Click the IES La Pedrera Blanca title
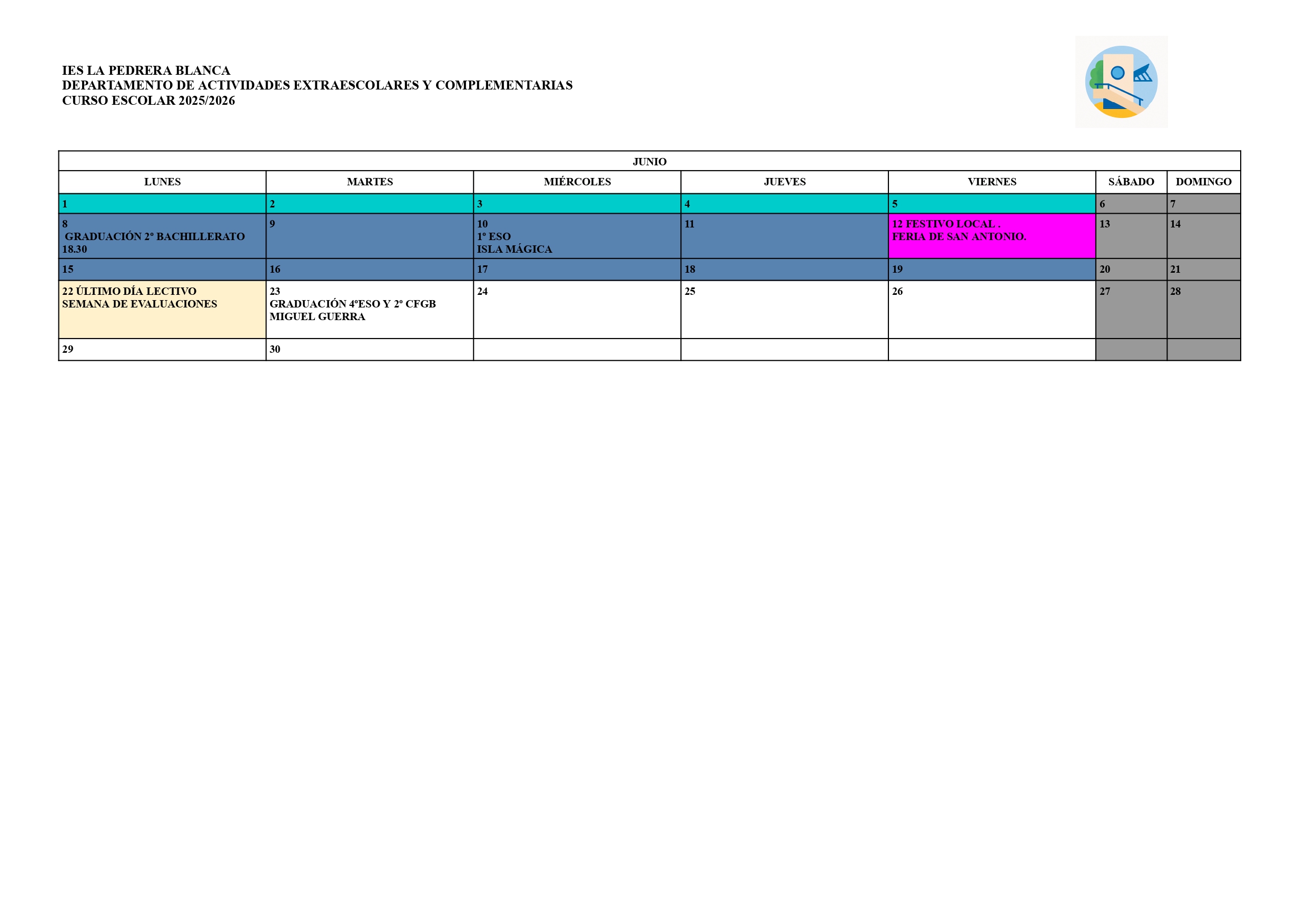The width and height of the screenshot is (1306, 924). (146, 71)
